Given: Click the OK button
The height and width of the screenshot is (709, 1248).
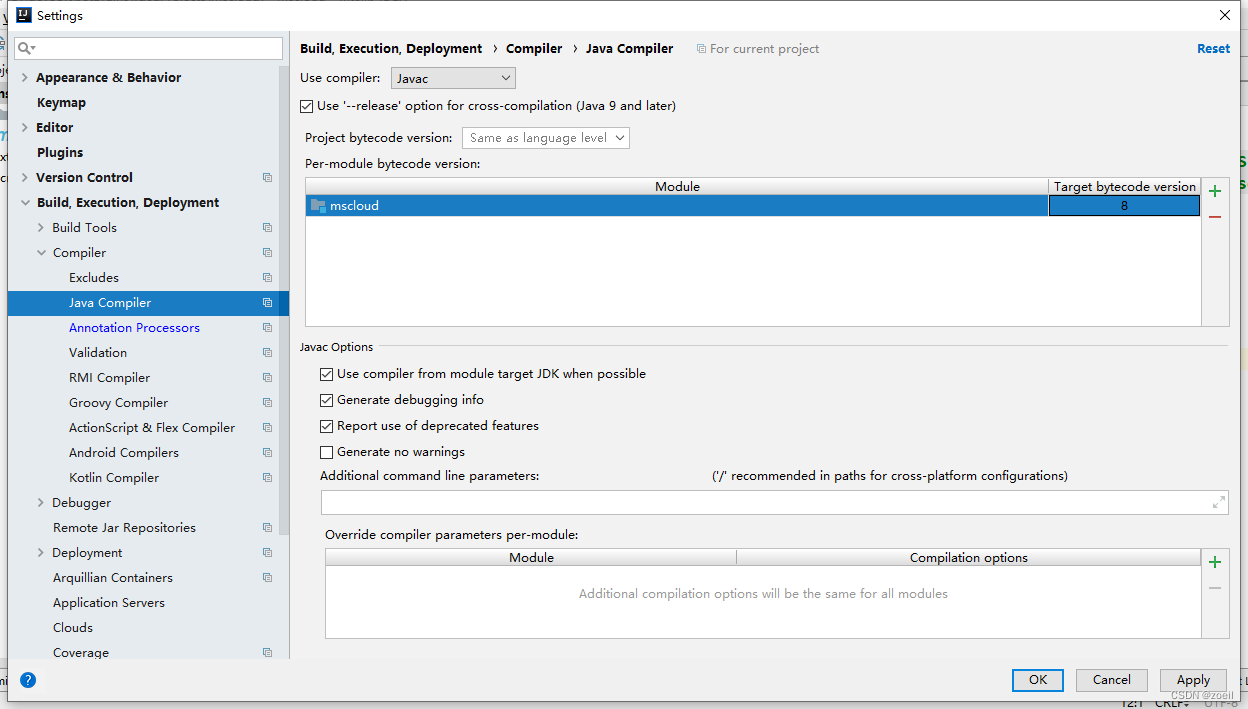Looking at the screenshot, I should (1038, 680).
